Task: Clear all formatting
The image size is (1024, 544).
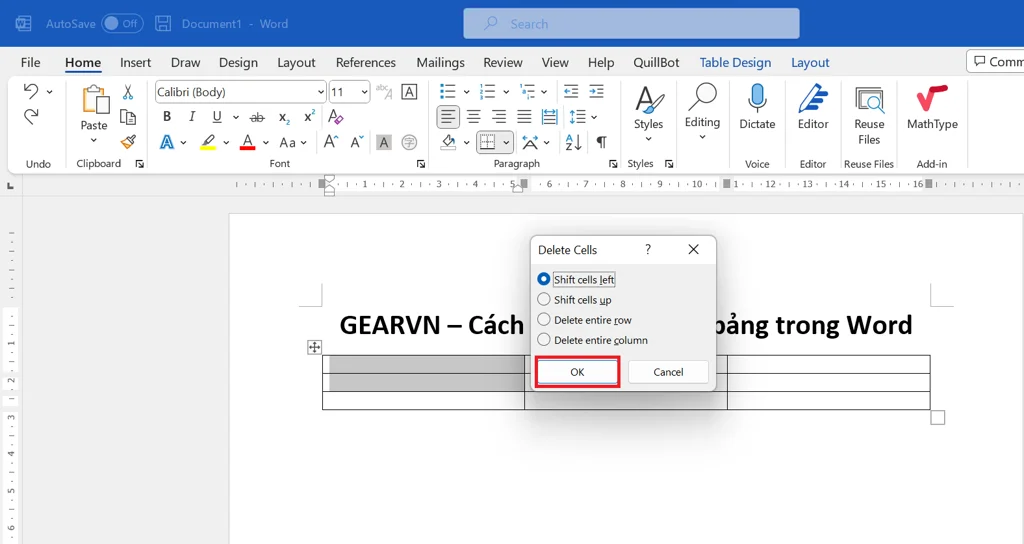Action: click(x=336, y=117)
